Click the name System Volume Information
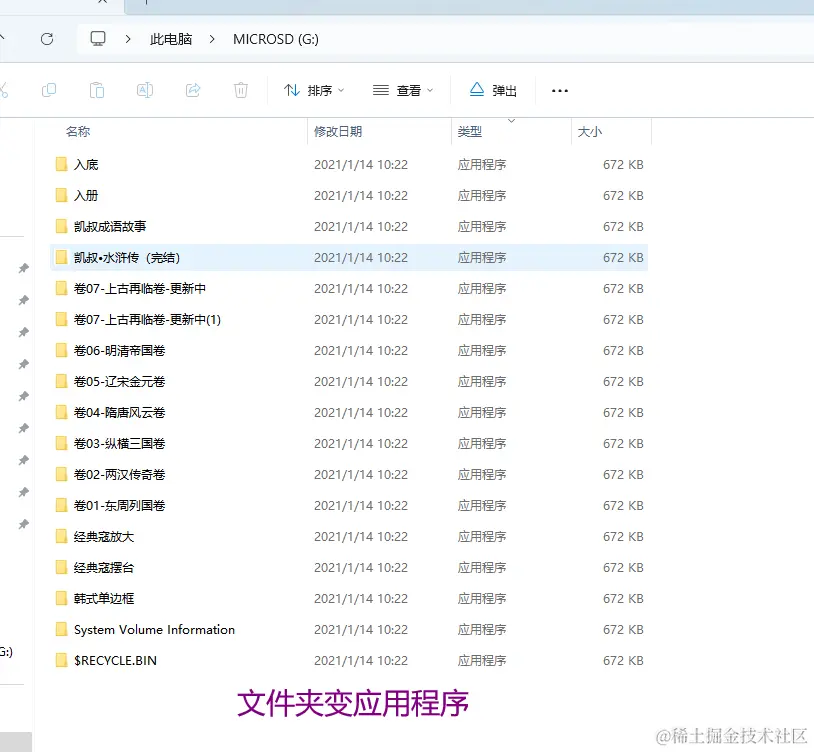This screenshot has height=752, width=814. [x=154, y=630]
